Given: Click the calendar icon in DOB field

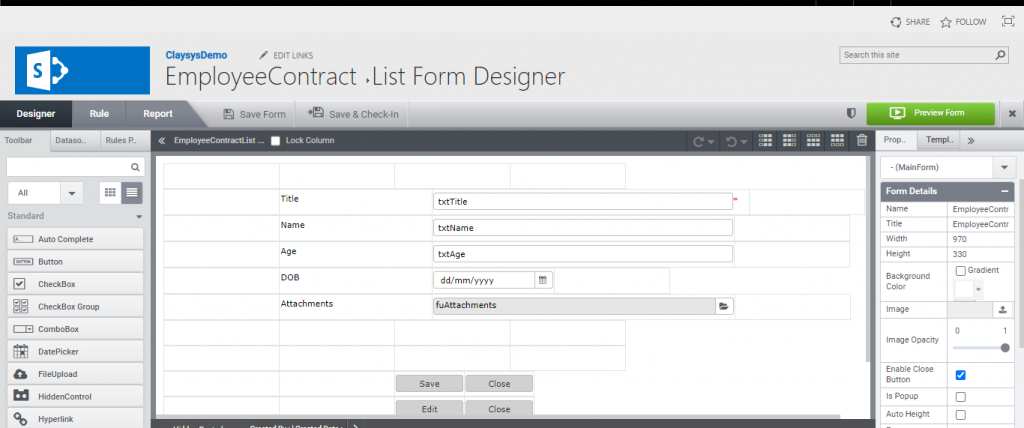Looking at the screenshot, I should point(543,280).
